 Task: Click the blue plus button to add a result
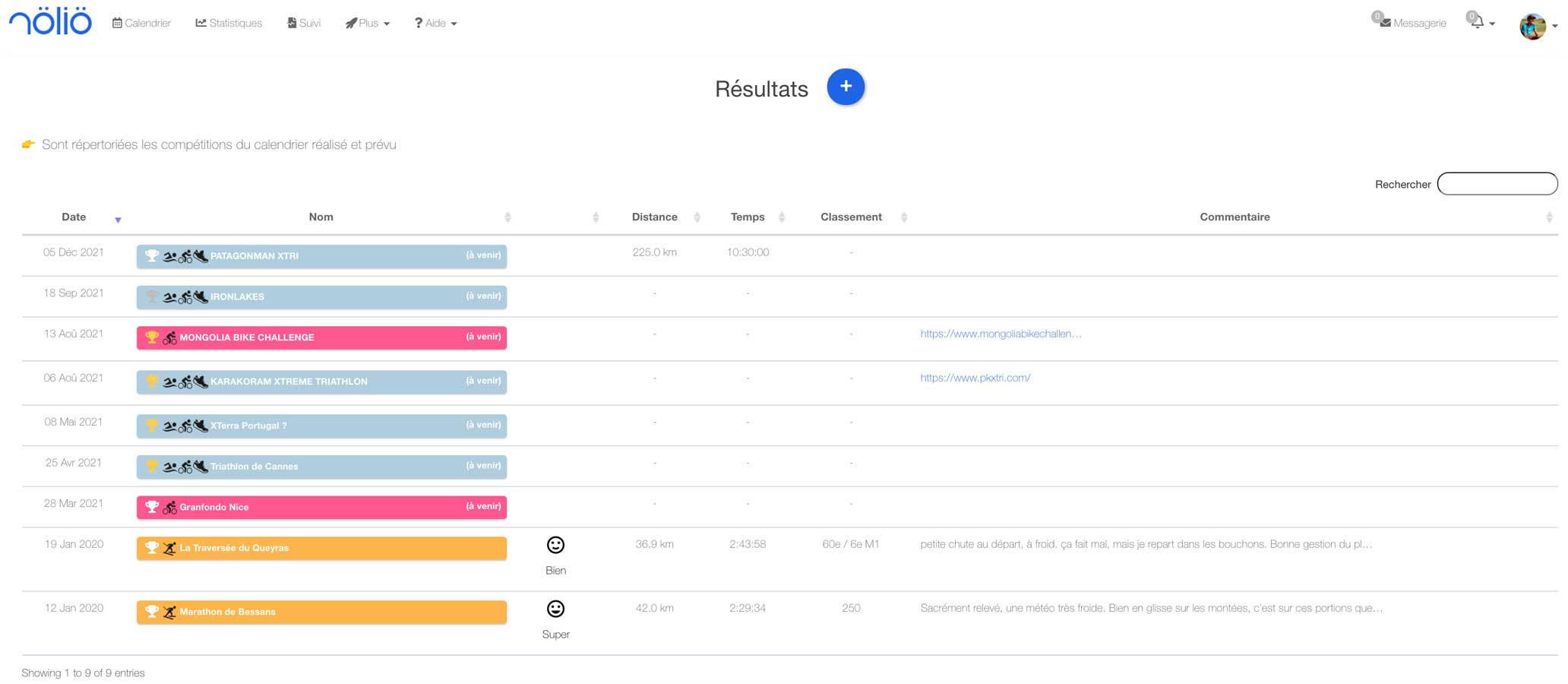[x=845, y=87]
